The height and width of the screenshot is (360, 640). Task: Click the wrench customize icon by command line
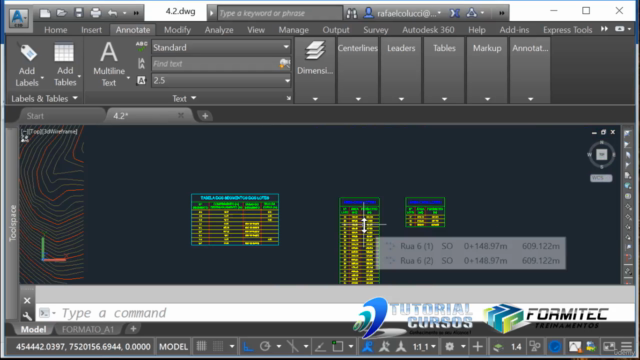(x=27, y=316)
